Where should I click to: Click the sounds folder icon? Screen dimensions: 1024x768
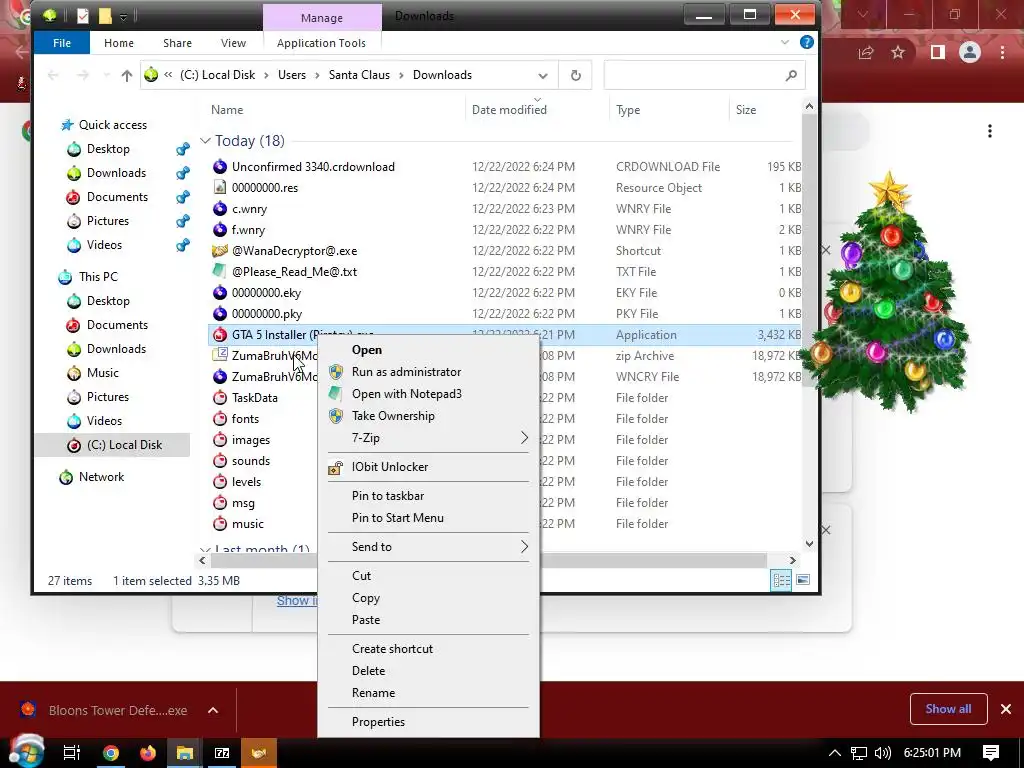pyautogui.click(x=220, y=460)
